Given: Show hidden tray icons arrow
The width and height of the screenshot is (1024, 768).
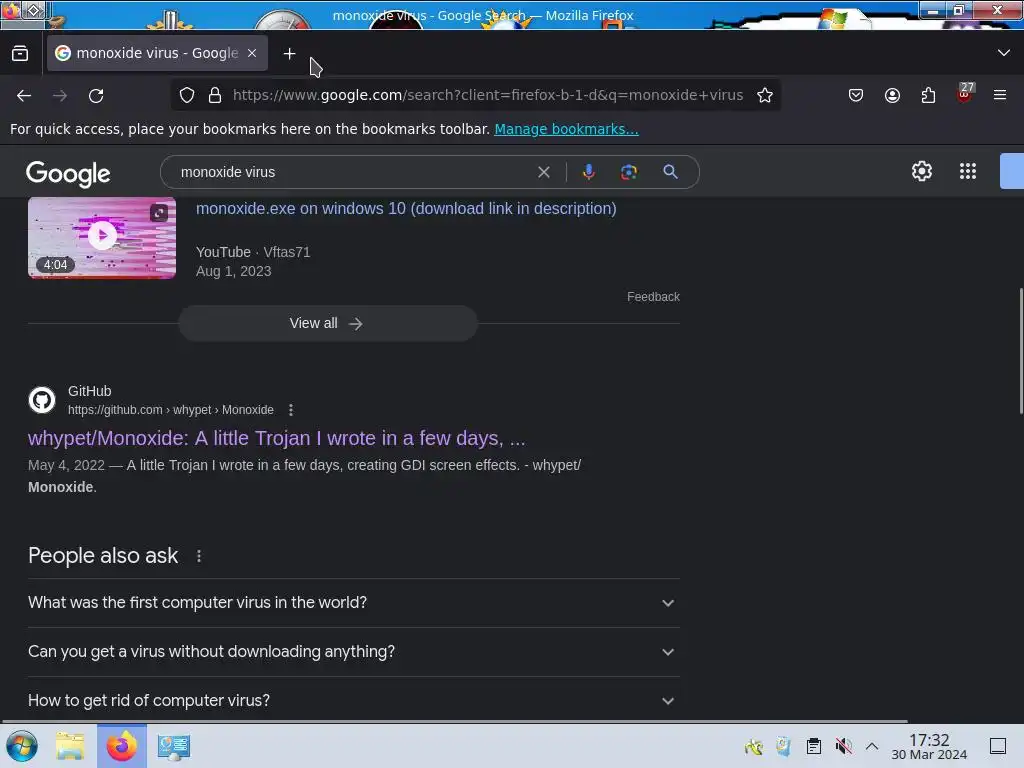Looking at the screenshot, I should [872, 746].
